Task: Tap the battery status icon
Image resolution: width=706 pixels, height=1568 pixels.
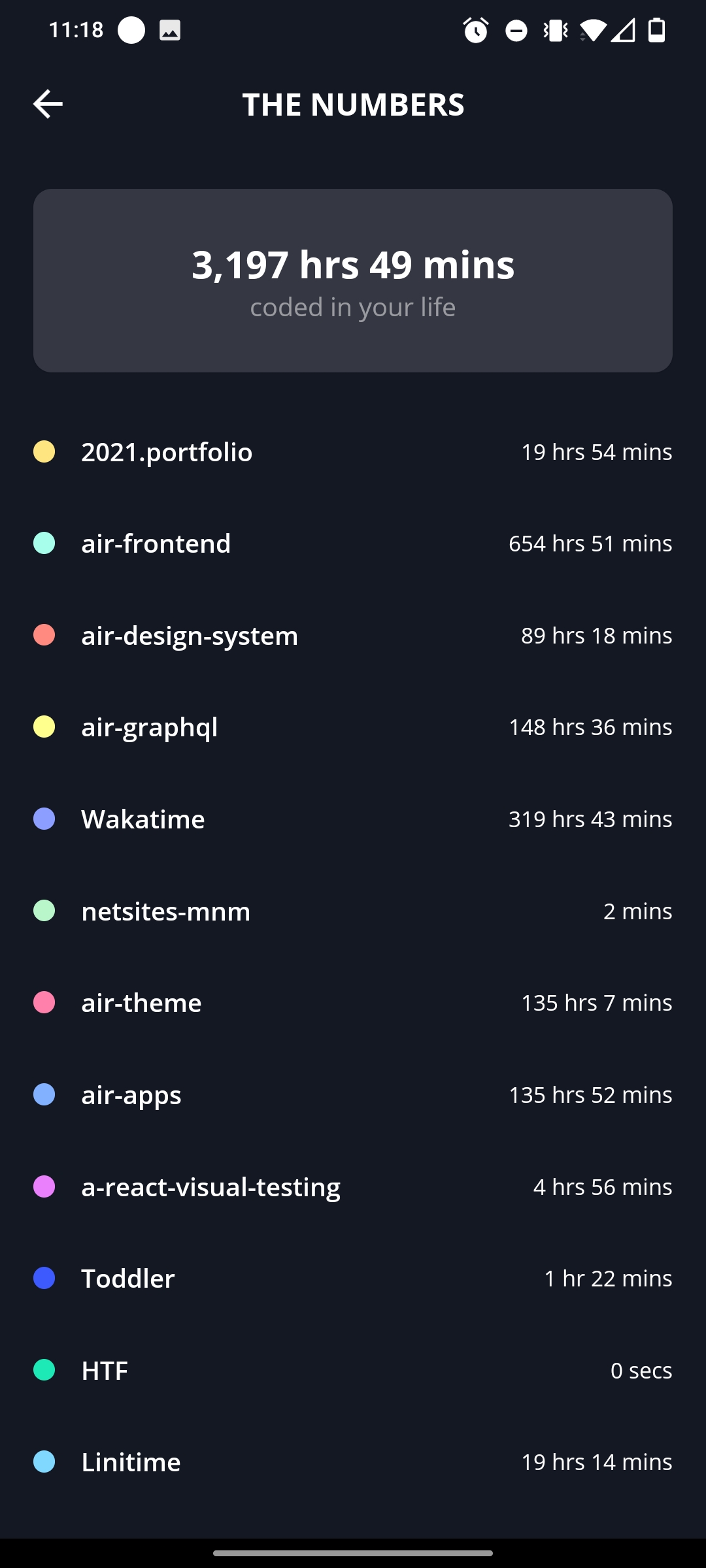Action: (656, 30)
